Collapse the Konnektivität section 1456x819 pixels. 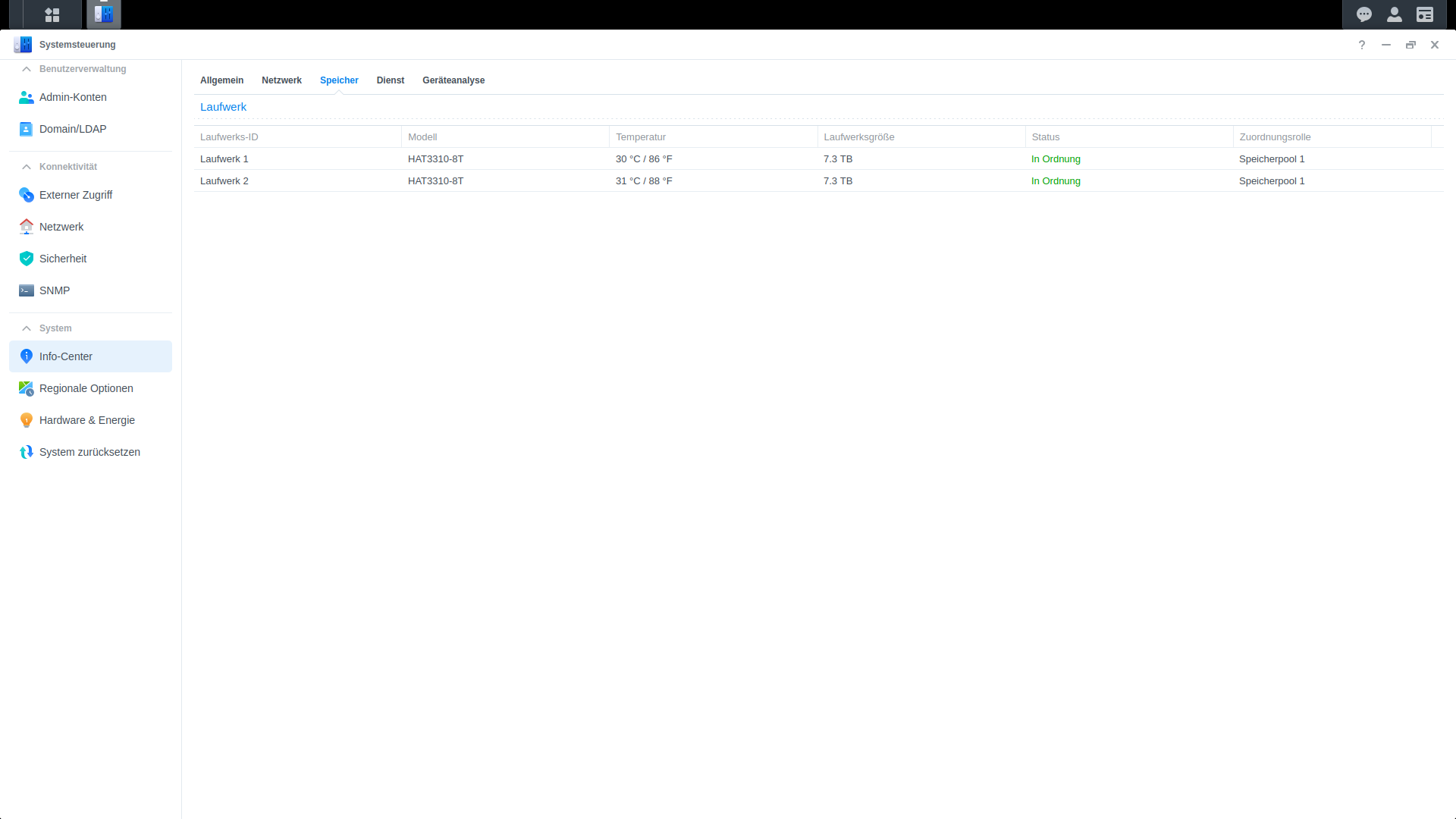coord(27,167)
